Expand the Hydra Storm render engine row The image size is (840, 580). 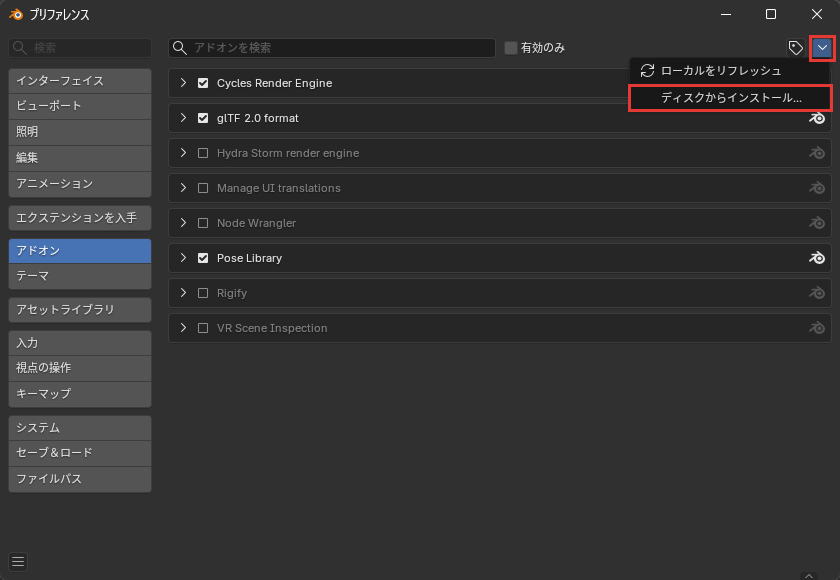tap(183, 153)
